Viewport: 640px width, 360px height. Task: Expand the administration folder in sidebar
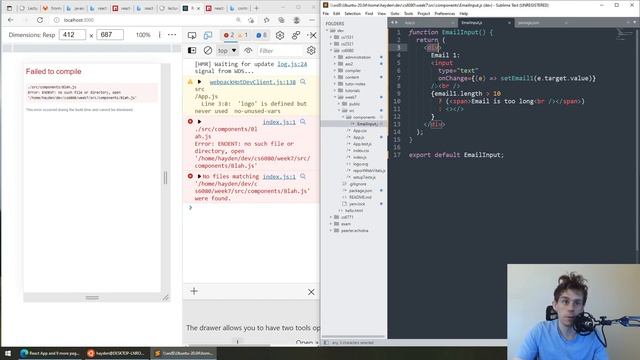335,57
